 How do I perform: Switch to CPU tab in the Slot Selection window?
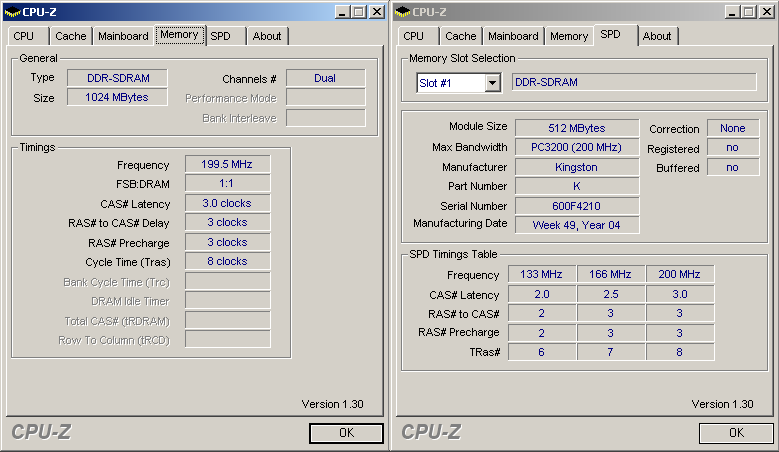[414, 36]
